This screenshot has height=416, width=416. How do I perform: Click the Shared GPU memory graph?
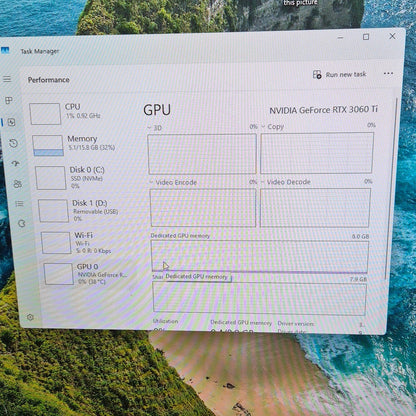point(259,298)
